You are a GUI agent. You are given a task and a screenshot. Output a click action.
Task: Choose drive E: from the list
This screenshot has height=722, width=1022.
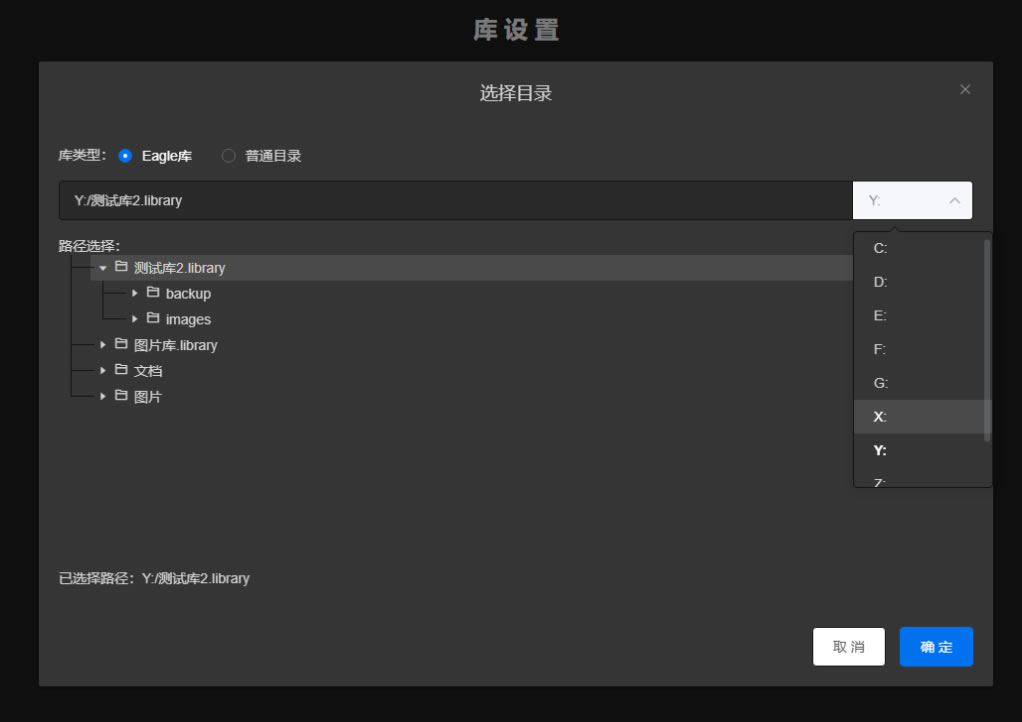(919, 316)
